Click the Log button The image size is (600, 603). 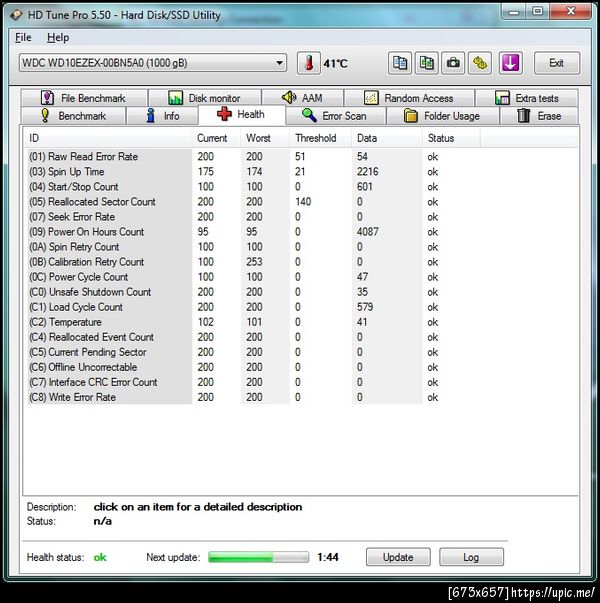(x=471, y=557)
